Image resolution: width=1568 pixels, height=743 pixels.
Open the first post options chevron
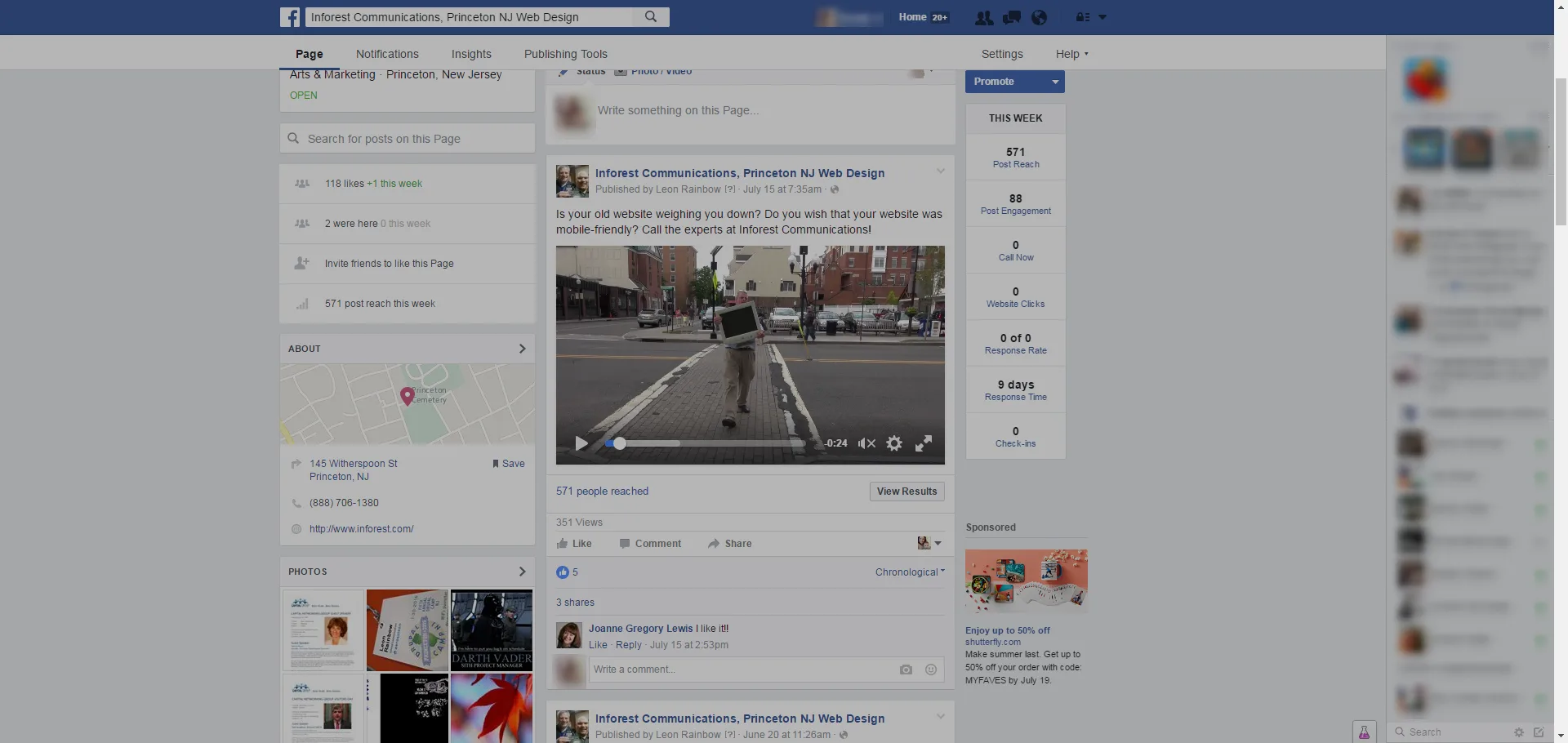click(940, 171)
